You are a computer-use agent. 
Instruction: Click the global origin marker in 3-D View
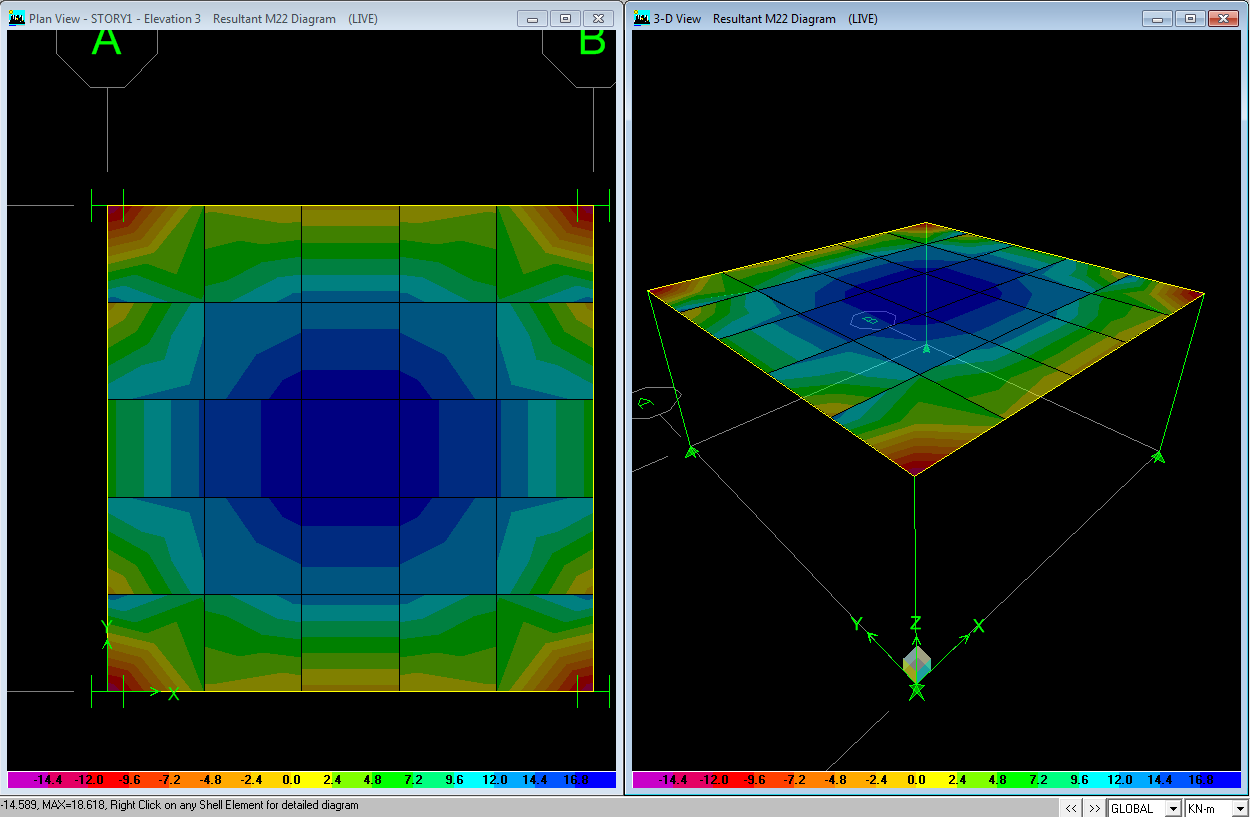(916, 662)
